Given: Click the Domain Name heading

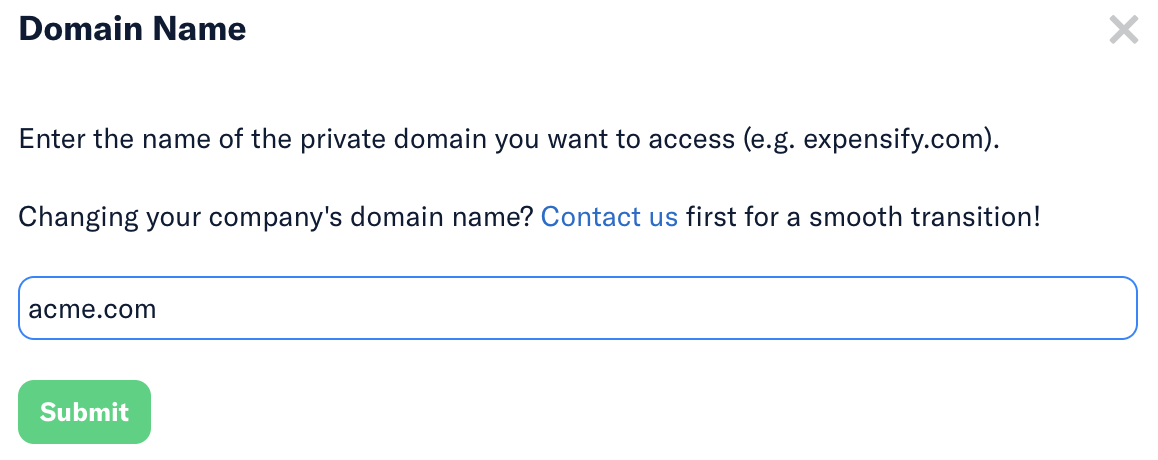Looking at the screenshot, I should [x=132, y=29].
